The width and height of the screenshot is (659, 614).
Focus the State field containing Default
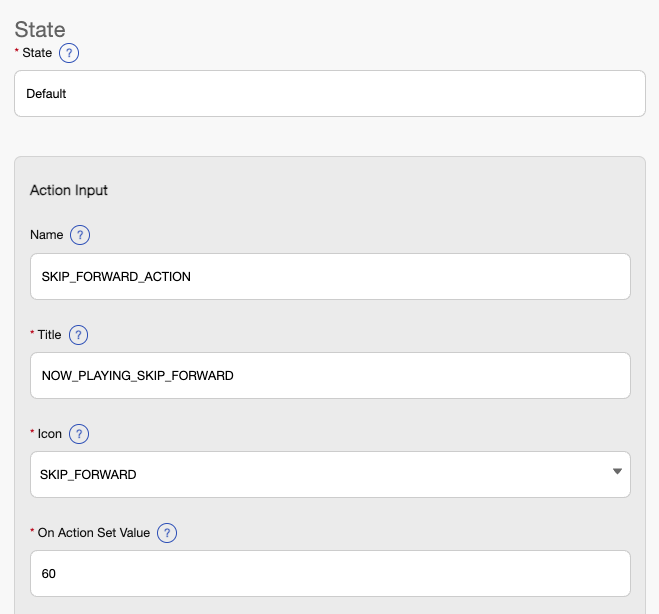(x=330, y=93)
